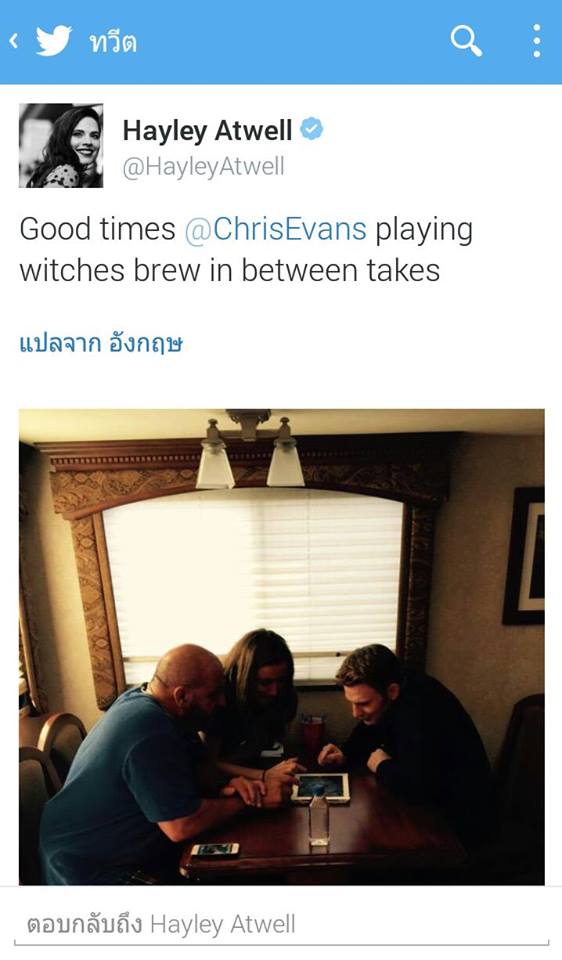
Task: Go back using the left chevron arrow
Action: tap(13, 41)
